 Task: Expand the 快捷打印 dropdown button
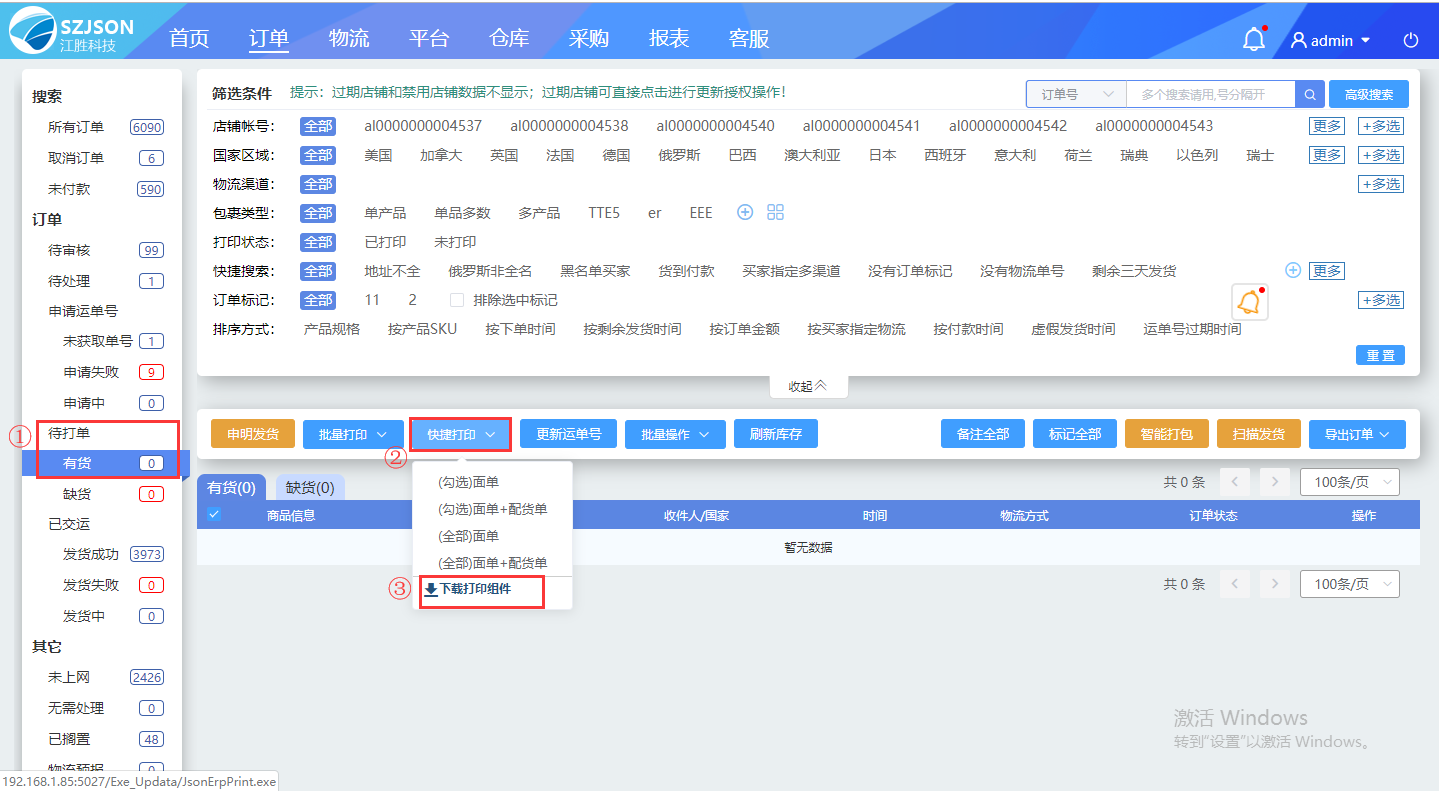[x=461, y=434]
